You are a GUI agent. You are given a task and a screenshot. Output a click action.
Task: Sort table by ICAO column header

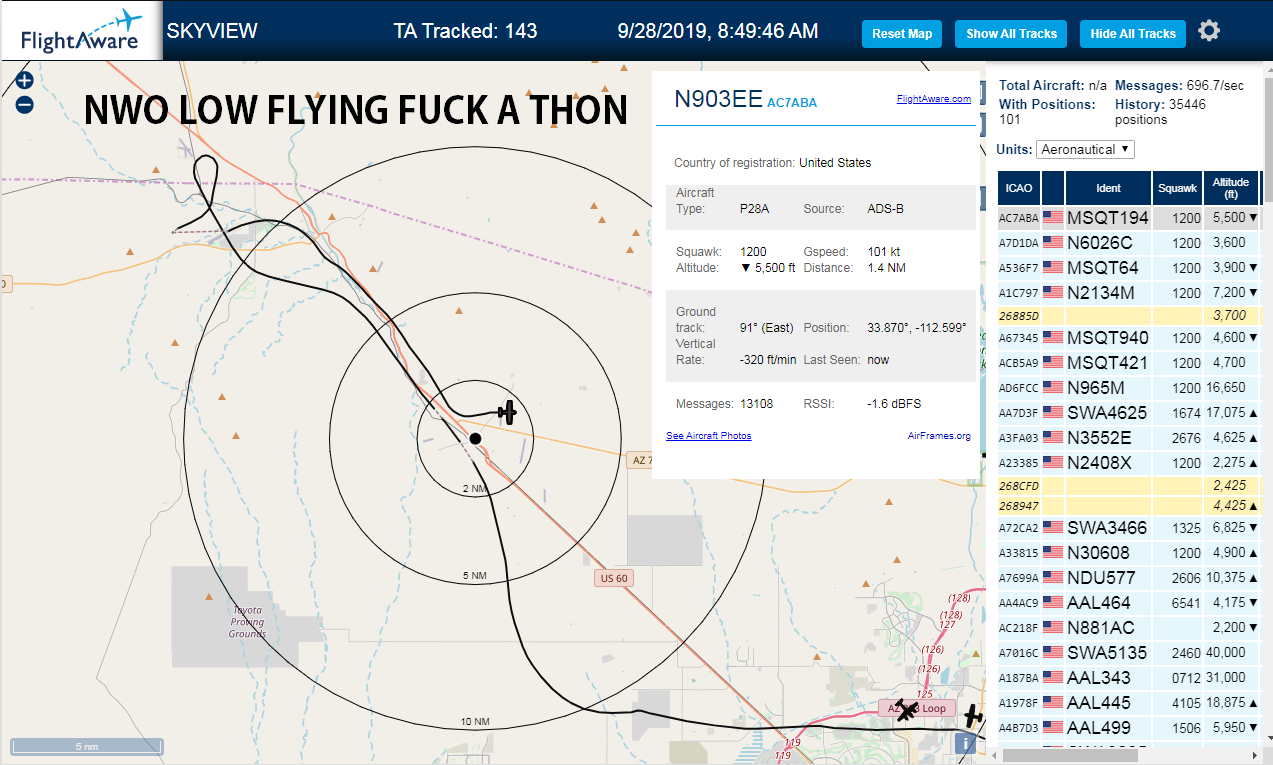coord(1019,188)
